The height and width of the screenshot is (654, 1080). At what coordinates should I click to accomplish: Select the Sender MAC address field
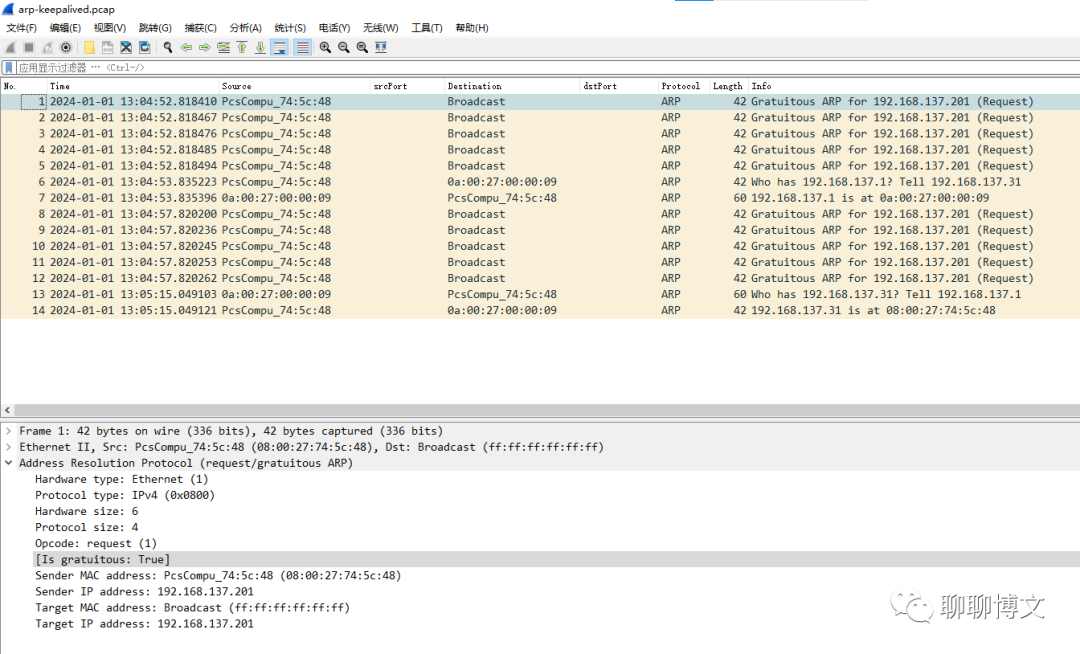[x=218, y=576]
